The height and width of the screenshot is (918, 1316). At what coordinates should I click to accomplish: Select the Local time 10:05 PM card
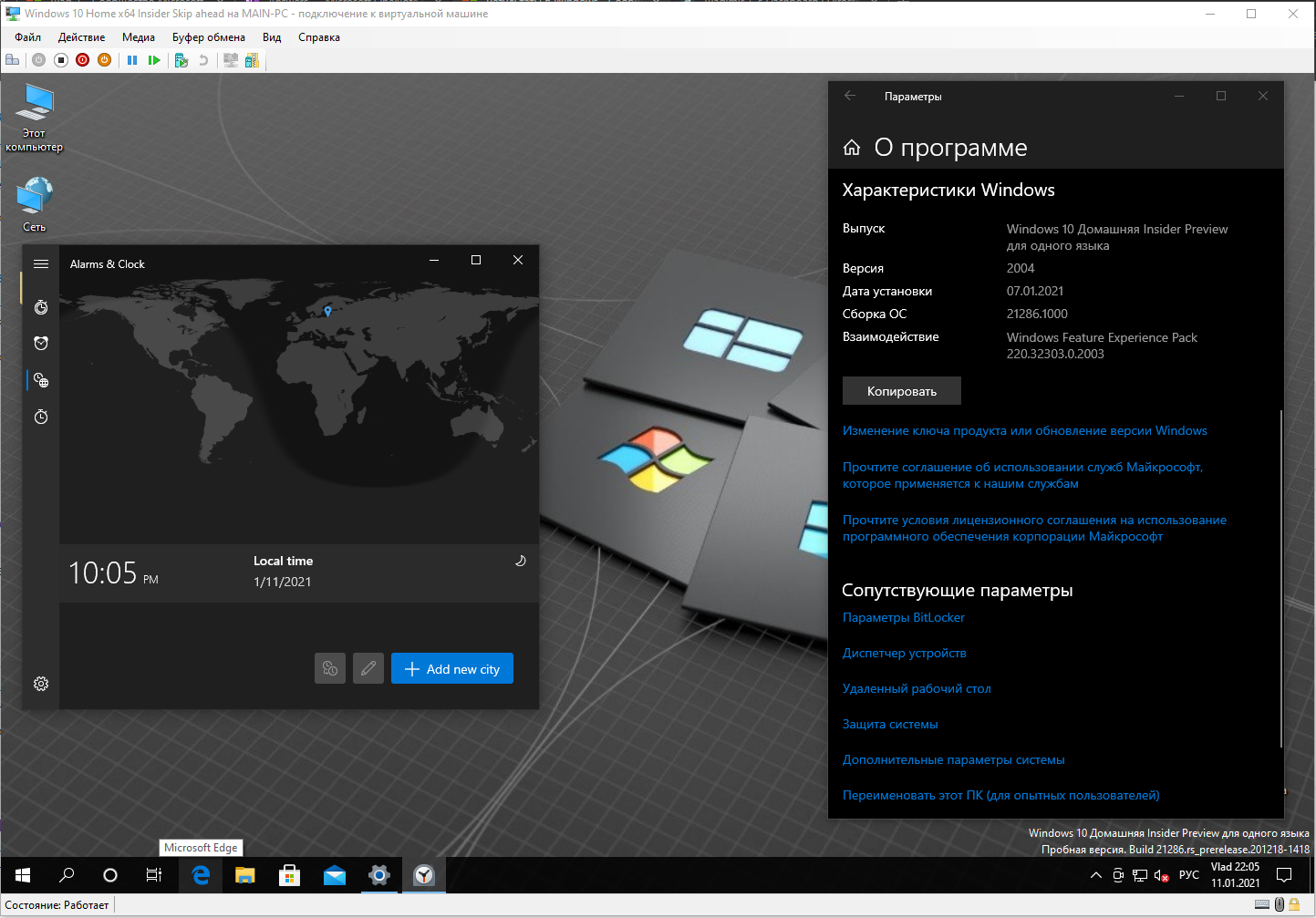click(x=299, y=572)
